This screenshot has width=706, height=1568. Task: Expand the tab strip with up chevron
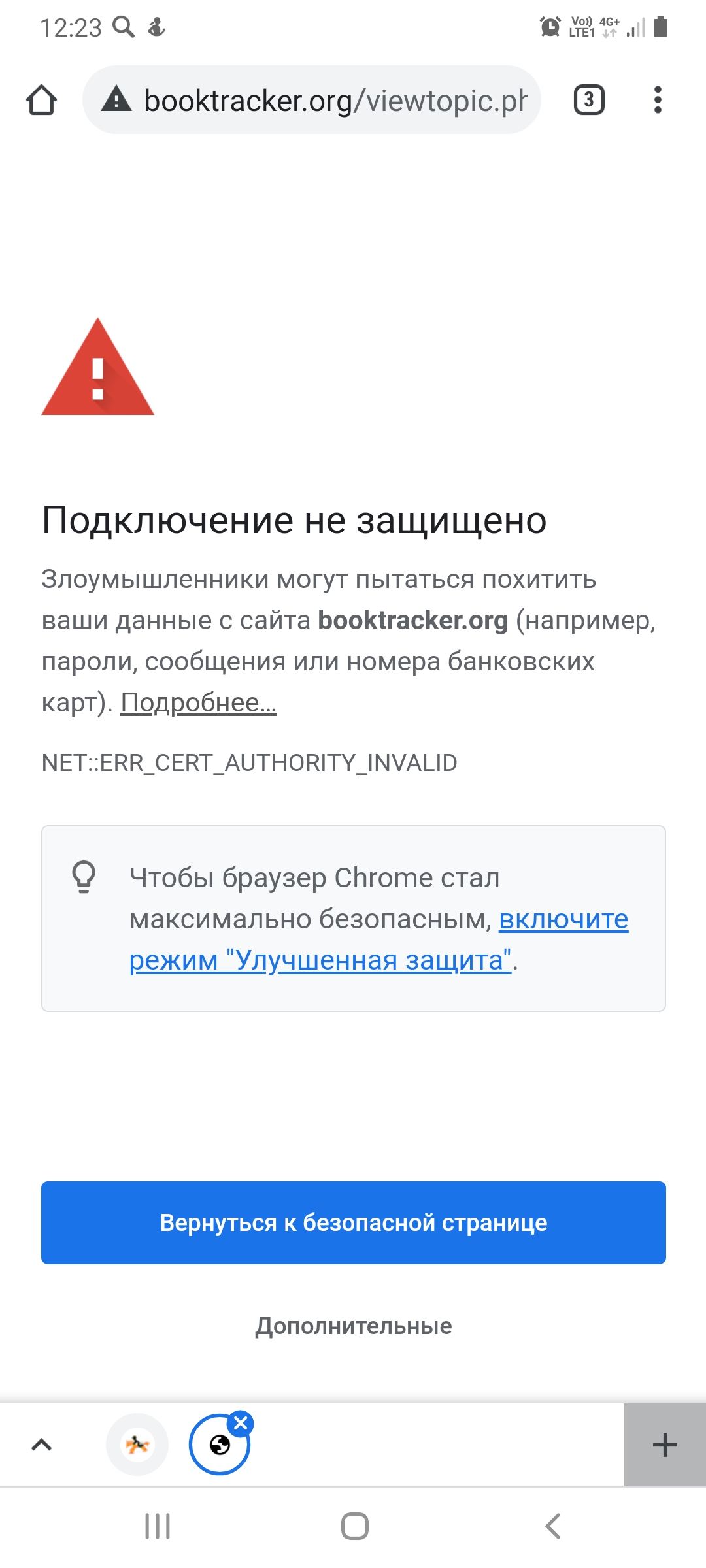point(42,1445)
